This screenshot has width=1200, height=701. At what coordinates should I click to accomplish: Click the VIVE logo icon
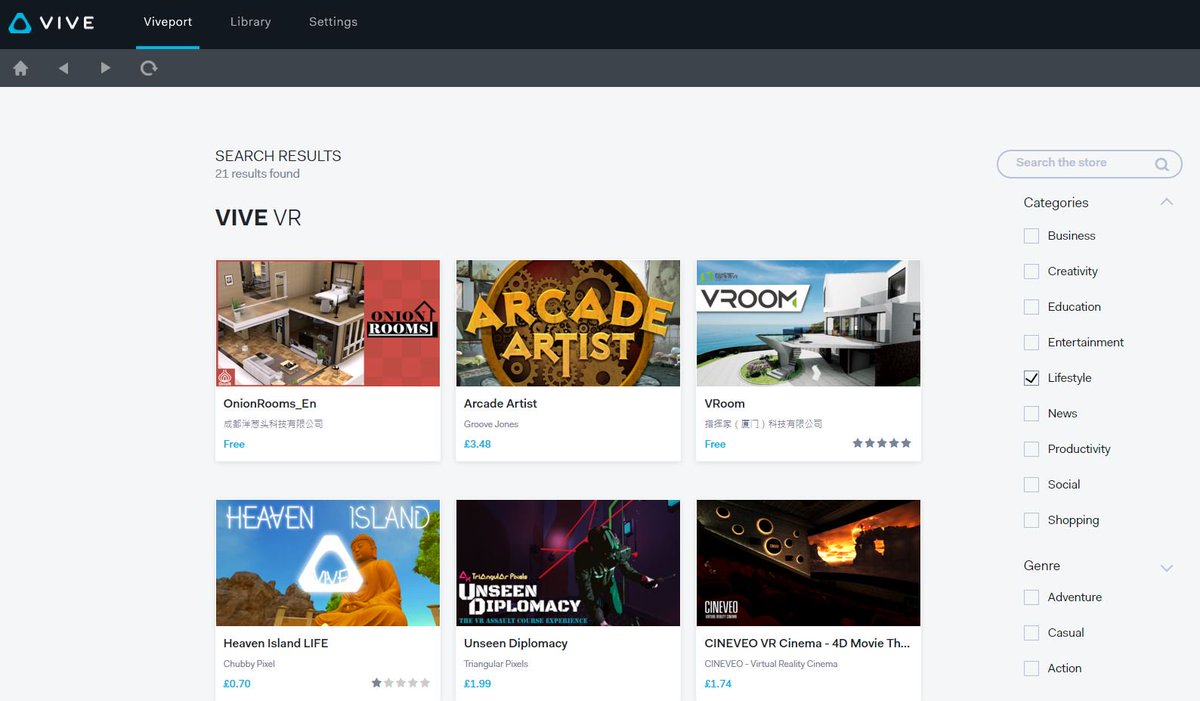pyautogui.click(x=20, y=23)
